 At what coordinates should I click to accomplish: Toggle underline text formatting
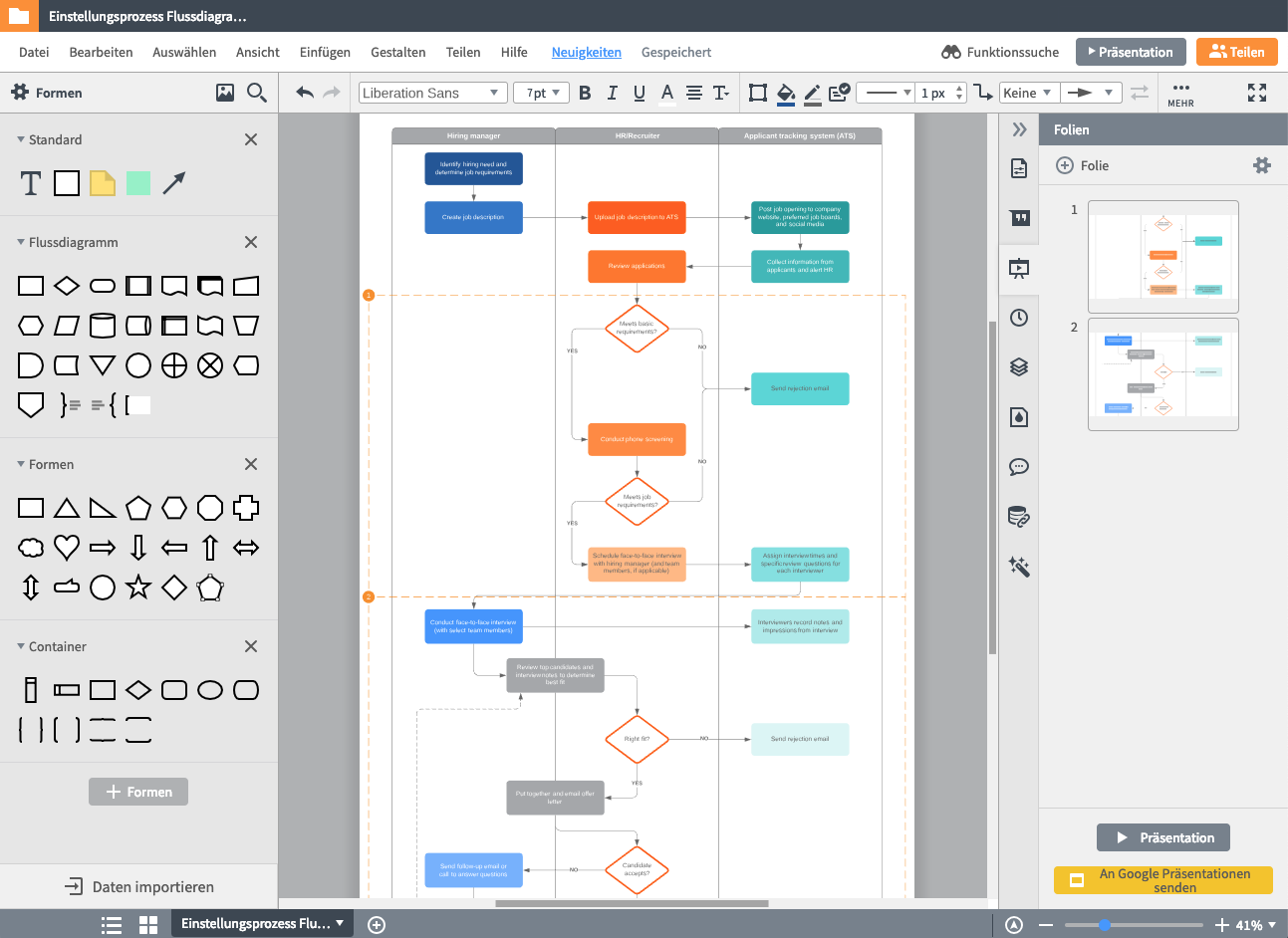639,93
